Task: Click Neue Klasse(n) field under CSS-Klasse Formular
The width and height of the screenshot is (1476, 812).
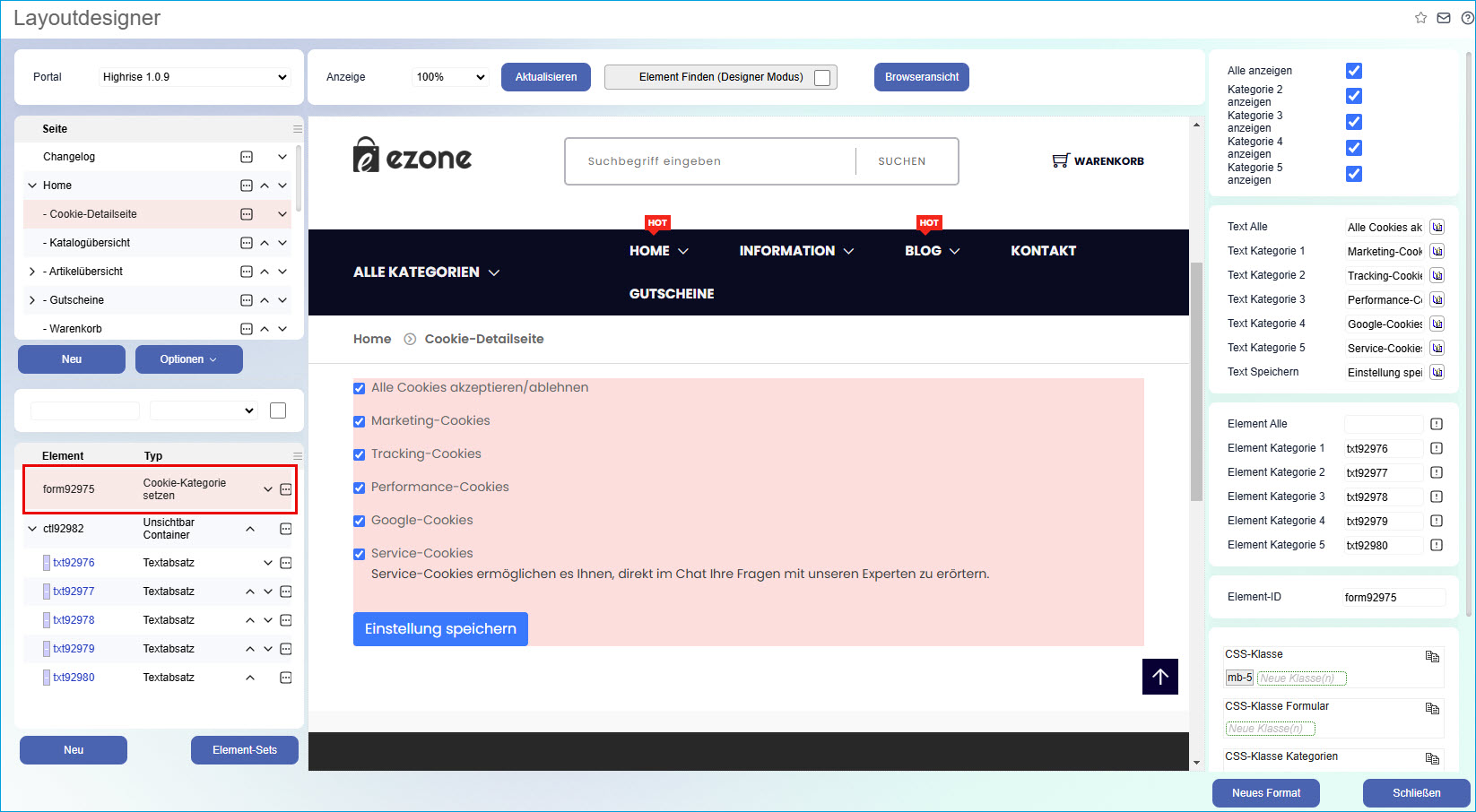Action: pos(1270,729)
